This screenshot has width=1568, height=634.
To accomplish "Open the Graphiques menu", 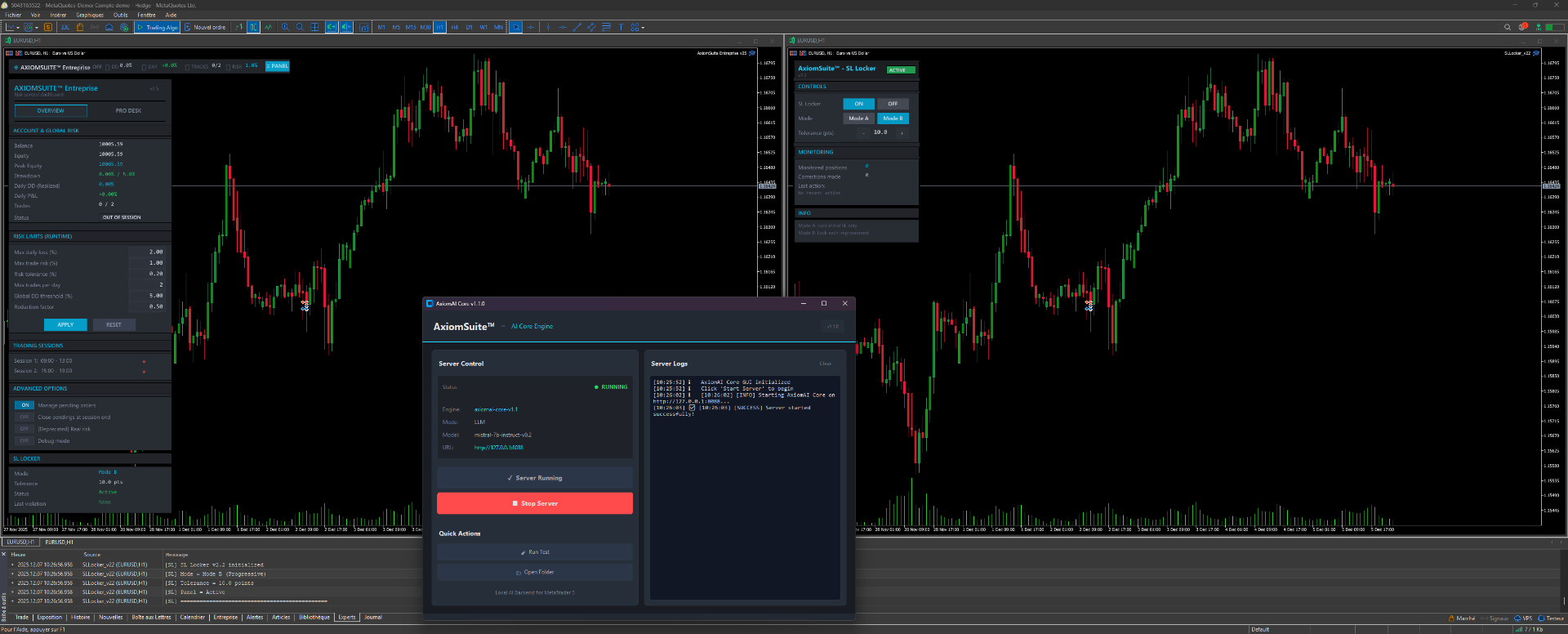I will coord(90,15).
